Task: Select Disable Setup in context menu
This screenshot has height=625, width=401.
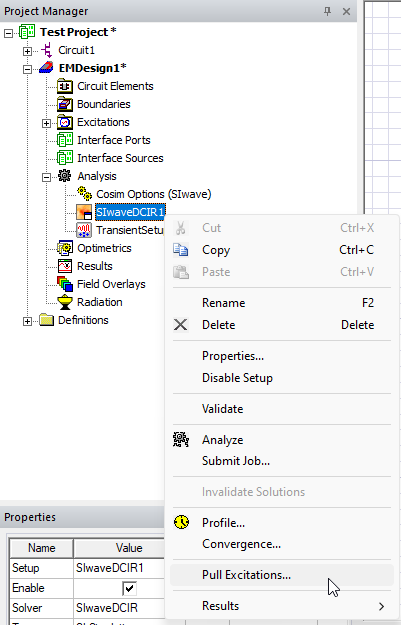Action: click(282, 378)
